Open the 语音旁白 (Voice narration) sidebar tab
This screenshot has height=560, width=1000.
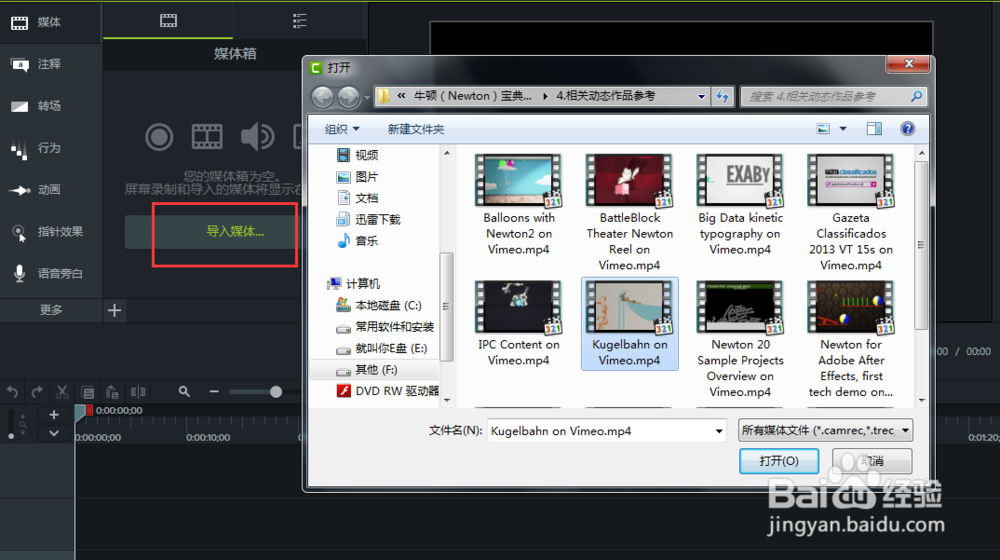point(50,274)
